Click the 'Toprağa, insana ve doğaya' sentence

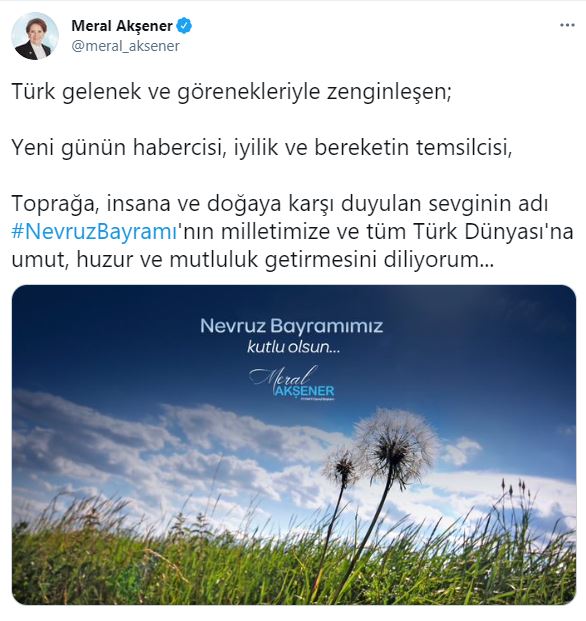(280, 204)
